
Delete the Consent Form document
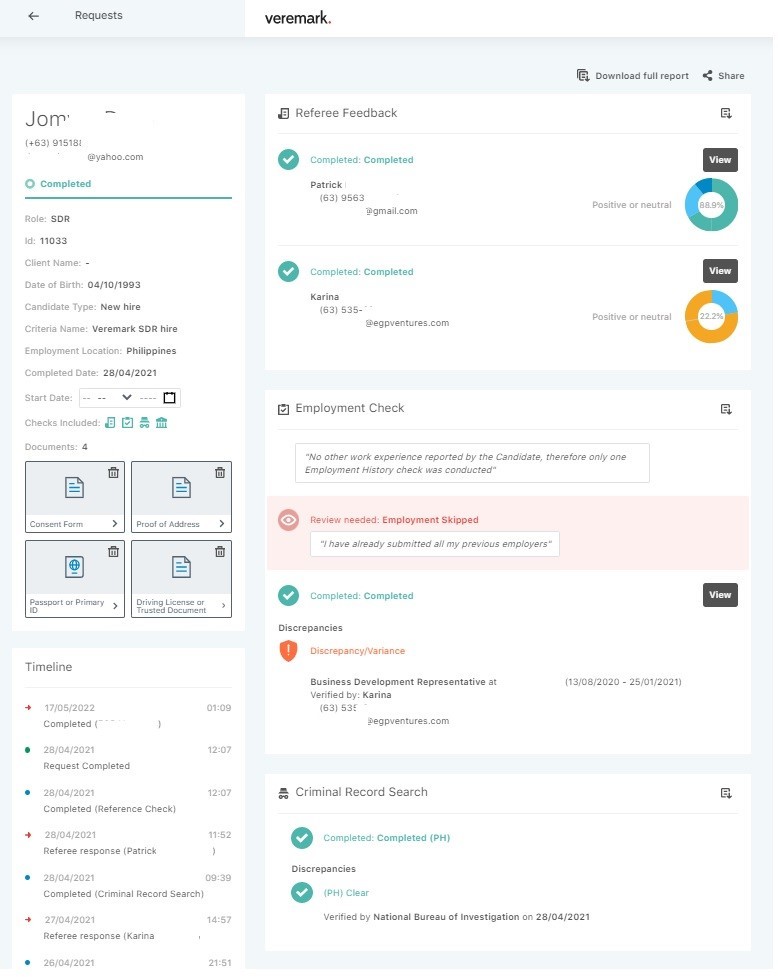pyautogui.click(x=113, y=473)
